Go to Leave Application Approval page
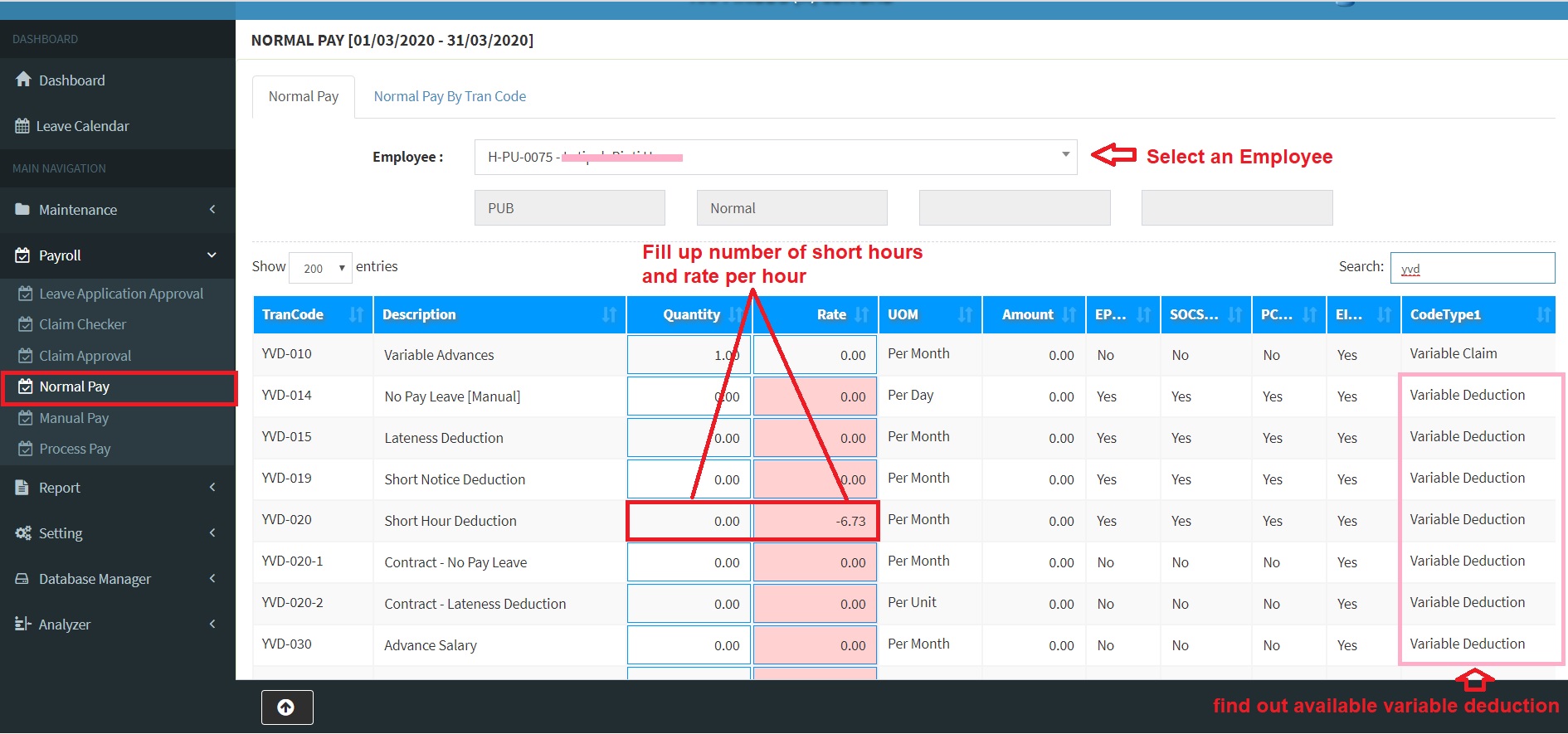The width and height of the screenshot is (1568, 734). coord(121,294)
